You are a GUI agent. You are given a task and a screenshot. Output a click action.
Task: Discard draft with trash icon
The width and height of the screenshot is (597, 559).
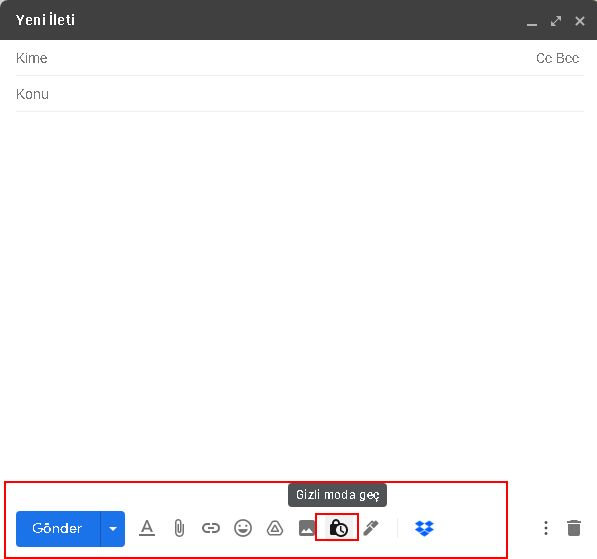pyautogui.click(x=574, y=528)
